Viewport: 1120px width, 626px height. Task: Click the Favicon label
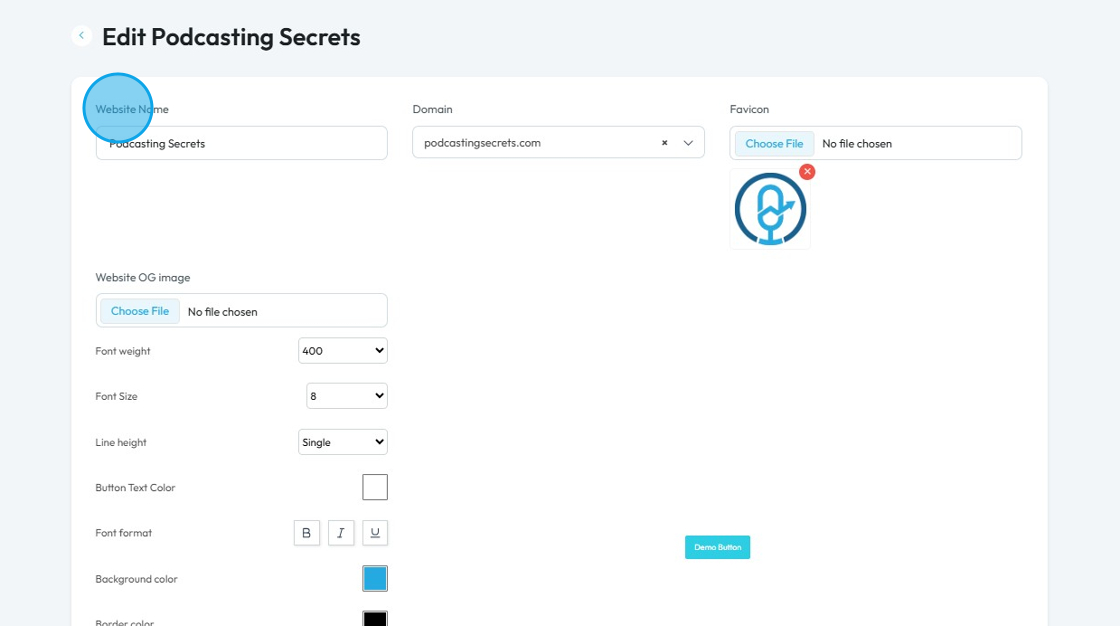(749, 109)
